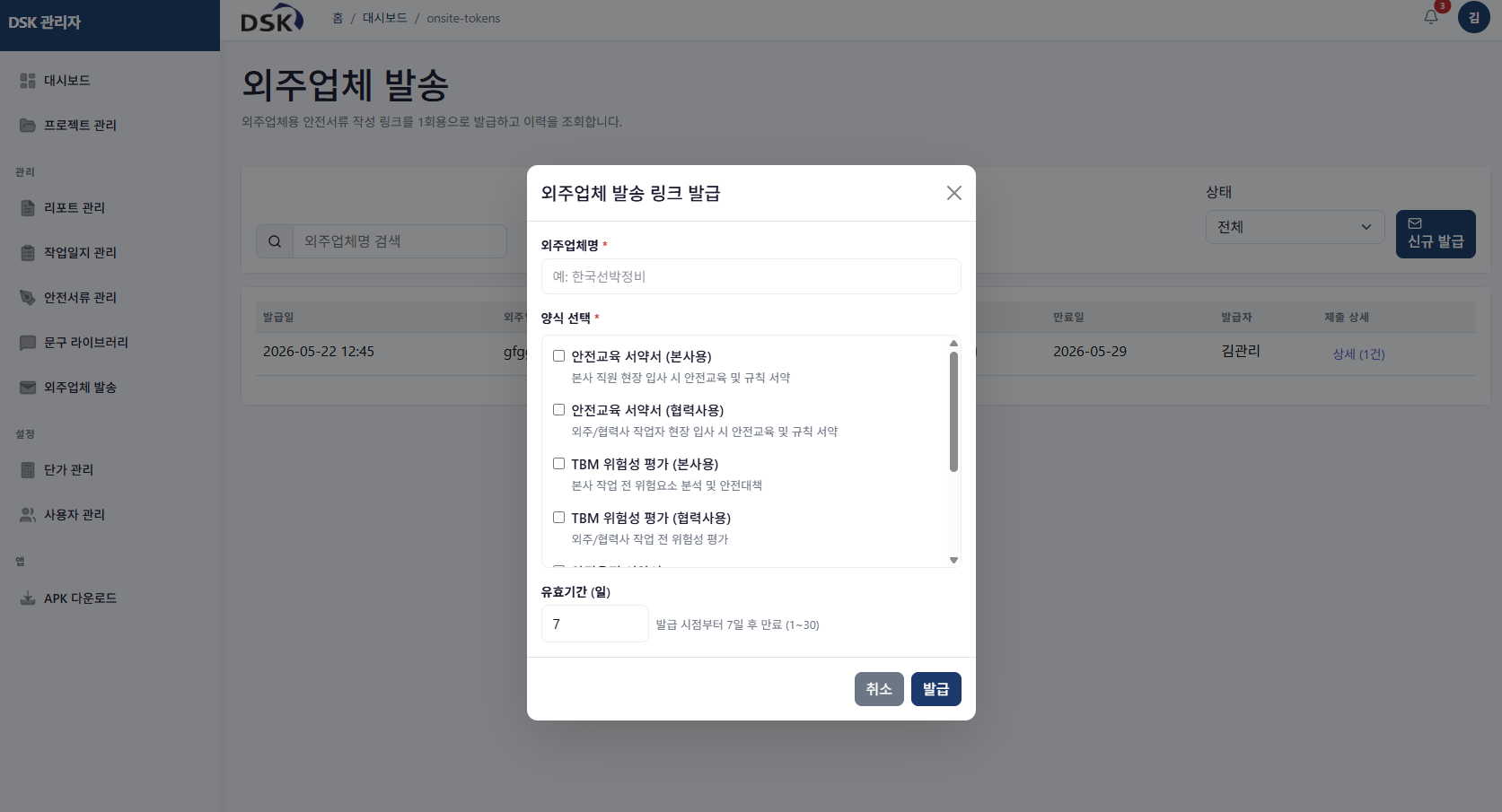The height and width of the screenshot is (812, 1502).
Task: Click onsite-tokens breadcrumb text
Action: tap(463, 18)
